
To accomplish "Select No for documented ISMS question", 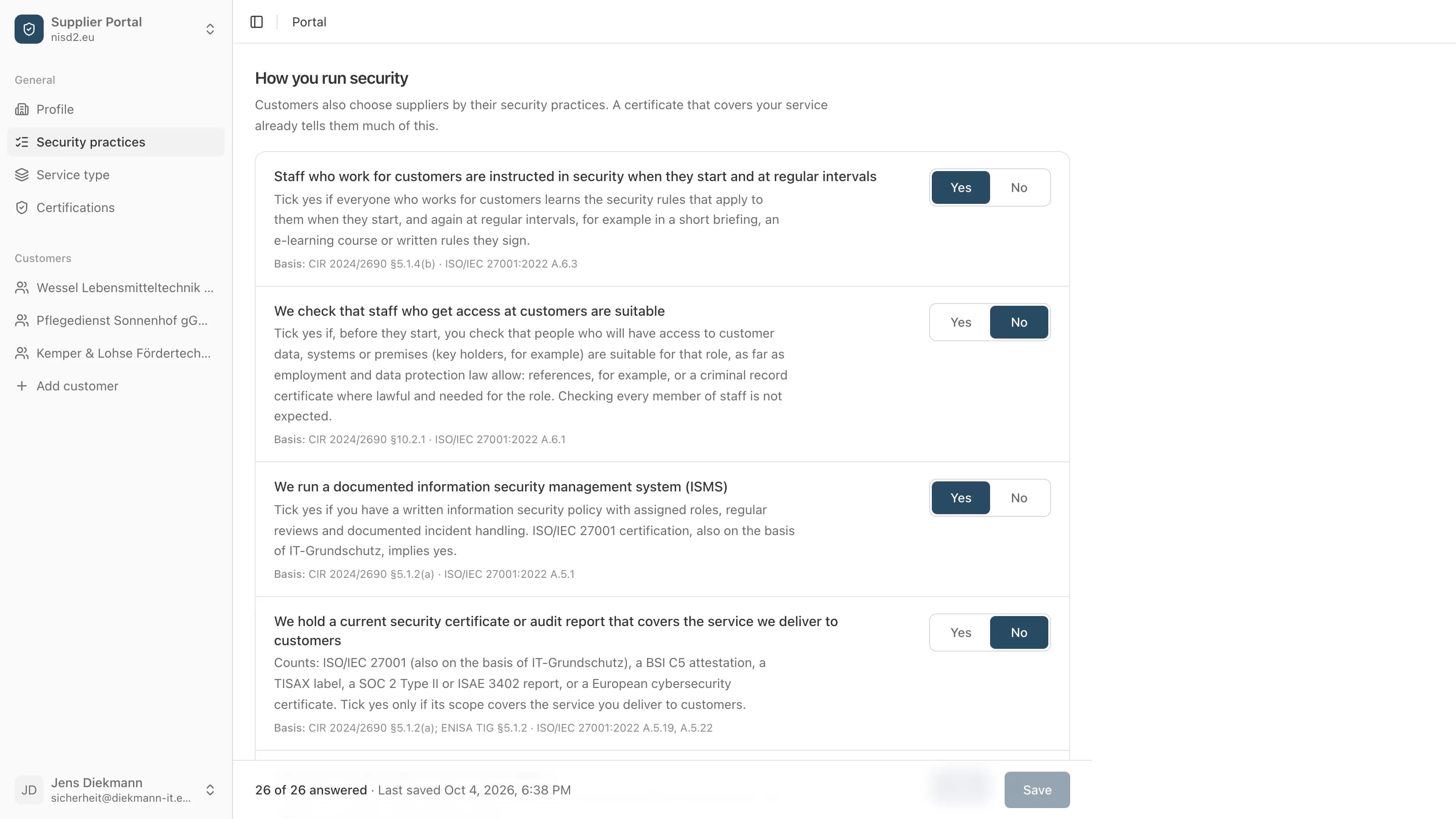I will point(1019,498).
